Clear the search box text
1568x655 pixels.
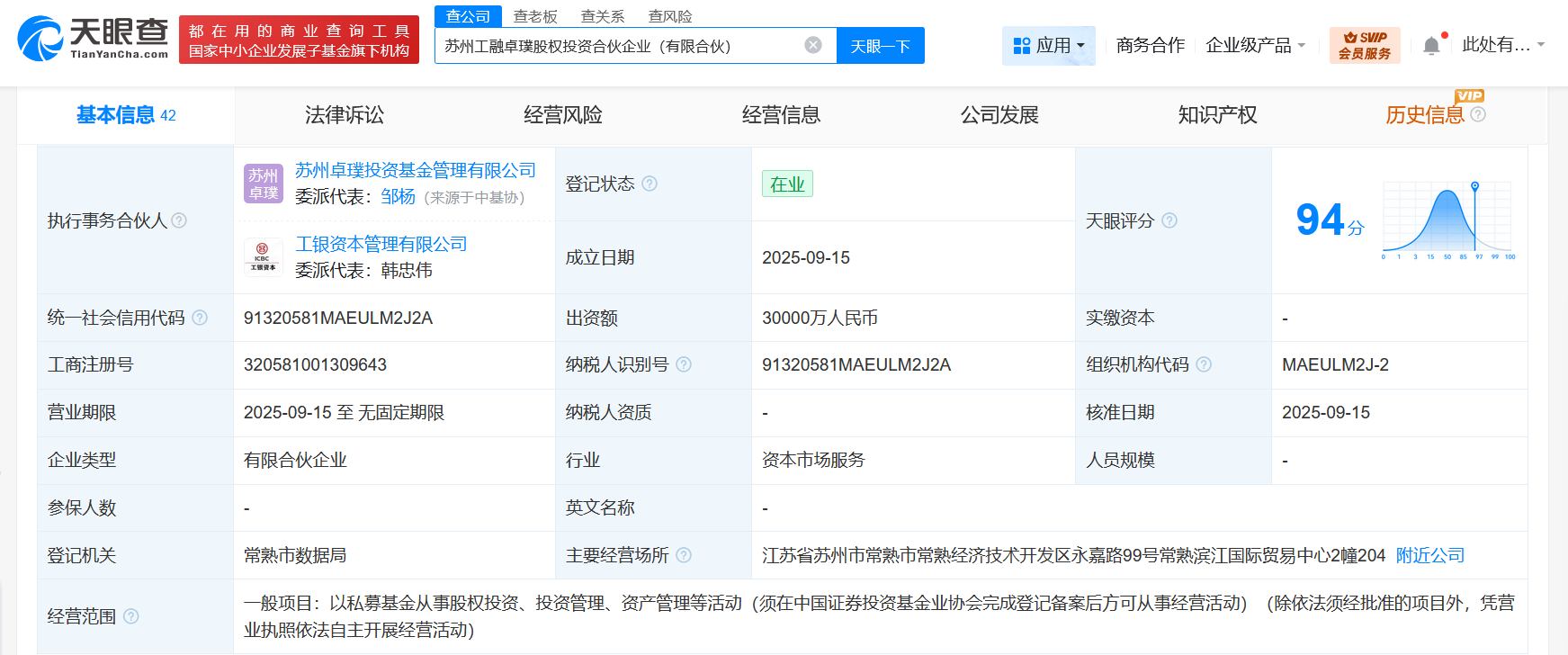click(x=812, y=45)
